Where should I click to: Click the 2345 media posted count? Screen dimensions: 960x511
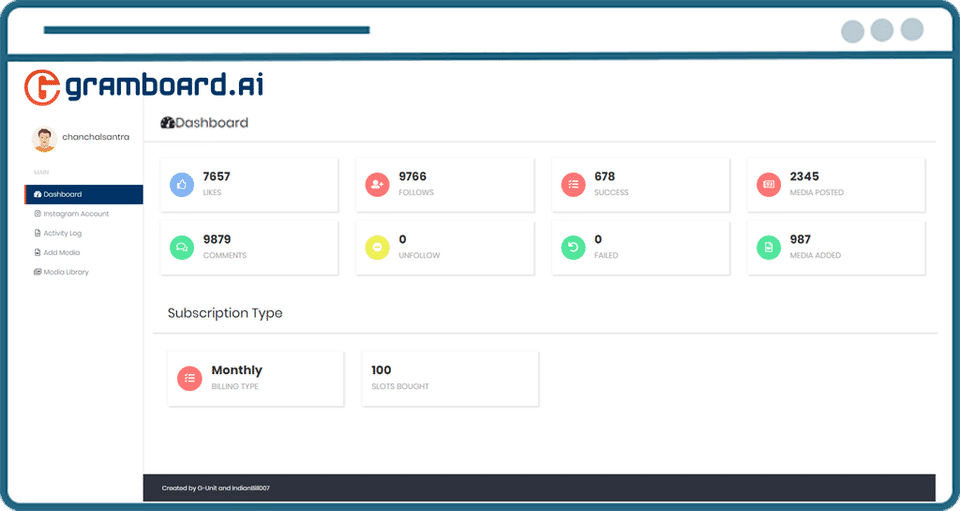point(804,176)
